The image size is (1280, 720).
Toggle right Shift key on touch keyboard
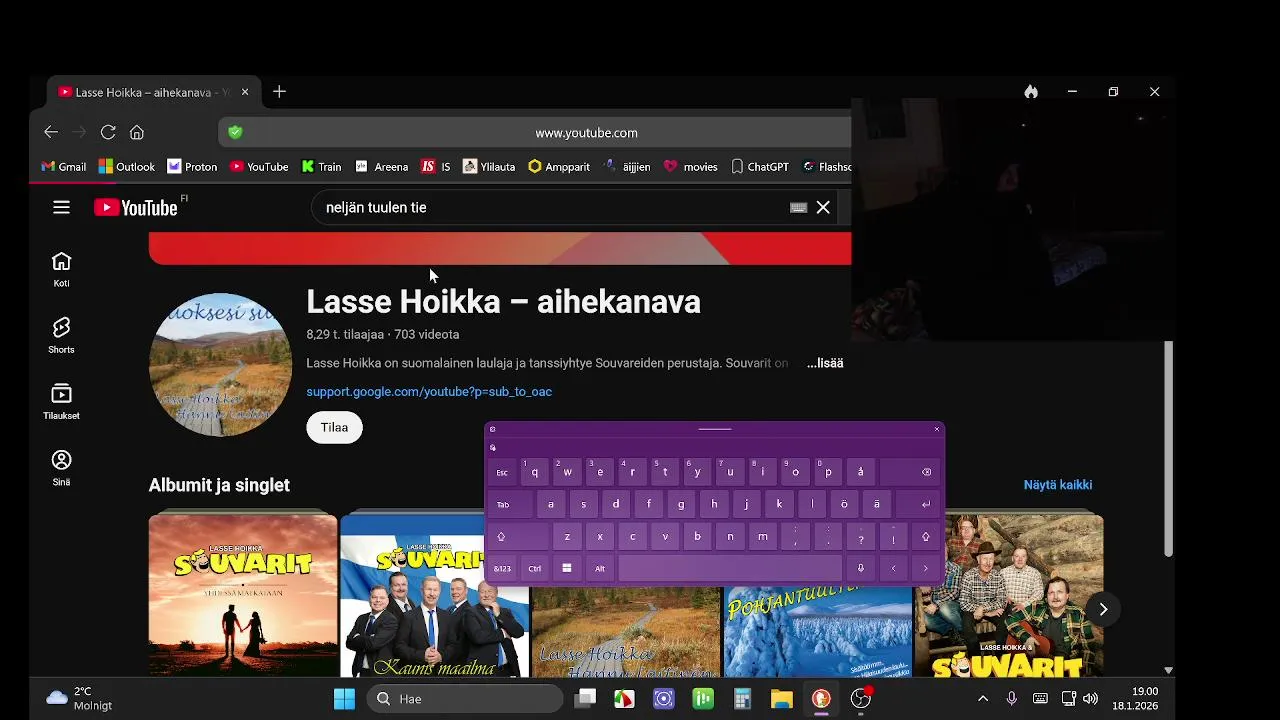click(926, 537)
